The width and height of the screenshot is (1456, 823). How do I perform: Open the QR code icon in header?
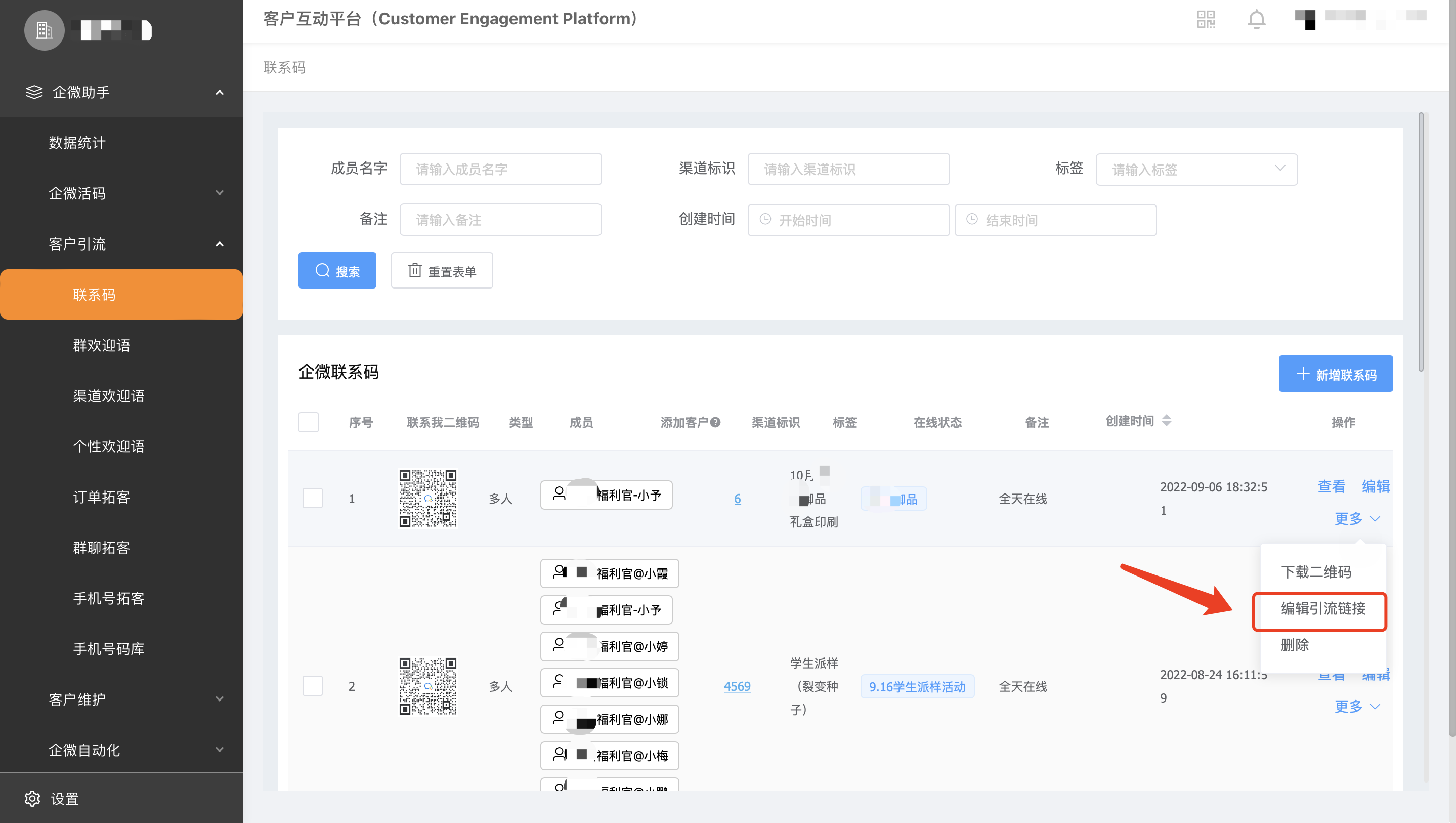1206,19
